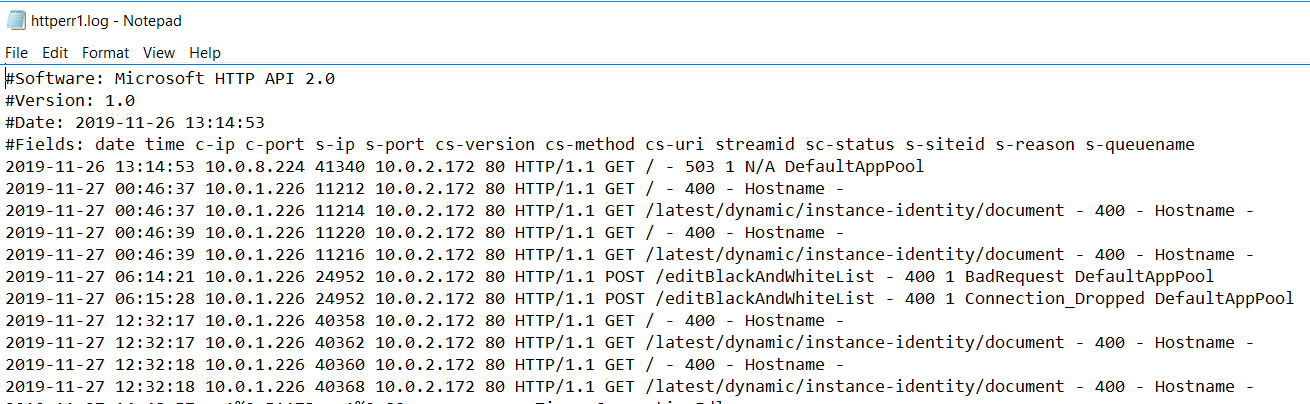Click the "#Date: 2019-11-26" header line

coord(135,123)
